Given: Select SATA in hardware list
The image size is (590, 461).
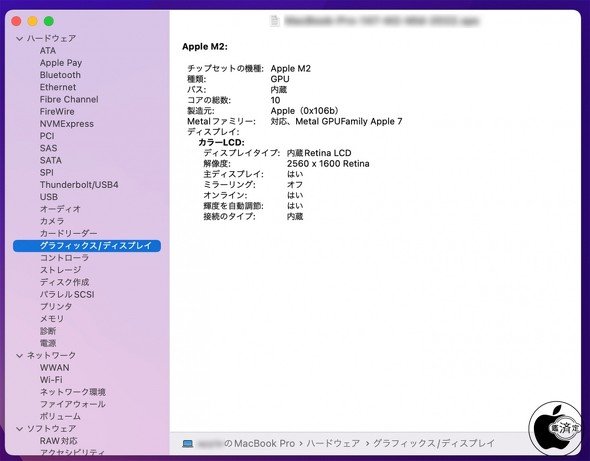Looking at the screenshot, I should pos(51,160).
